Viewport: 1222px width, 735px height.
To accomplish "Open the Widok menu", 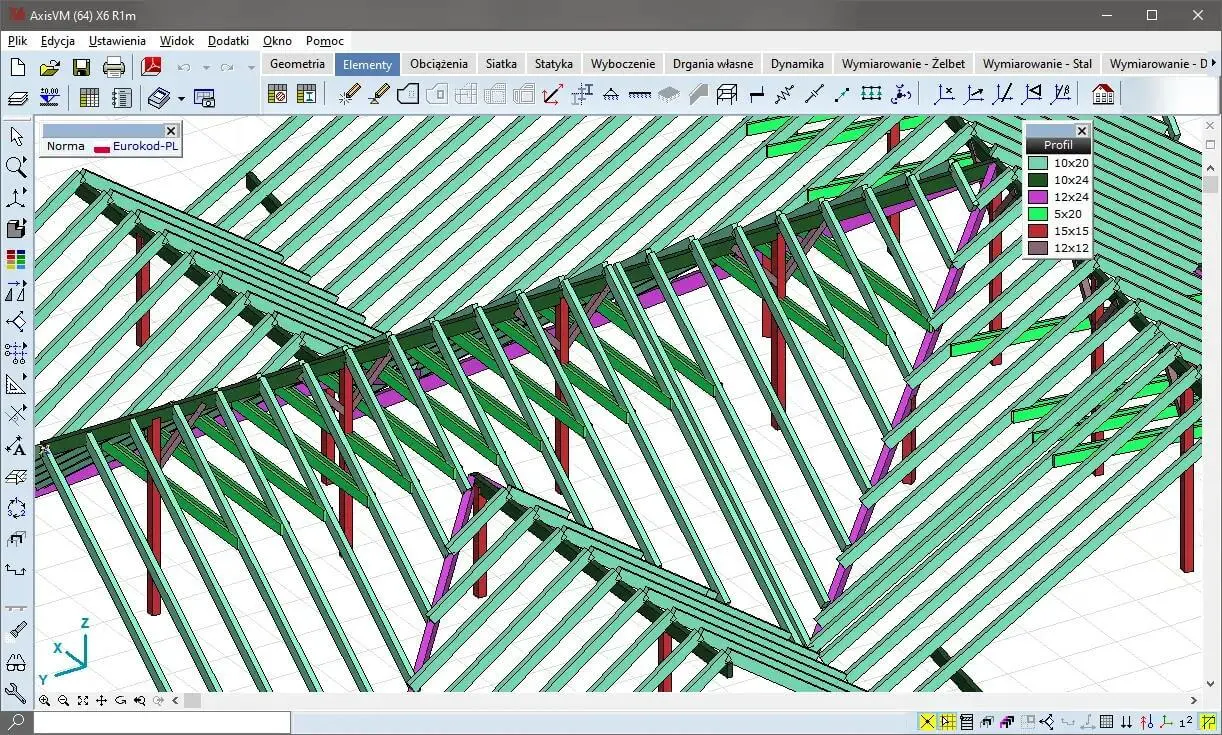I will coord(176,41).
